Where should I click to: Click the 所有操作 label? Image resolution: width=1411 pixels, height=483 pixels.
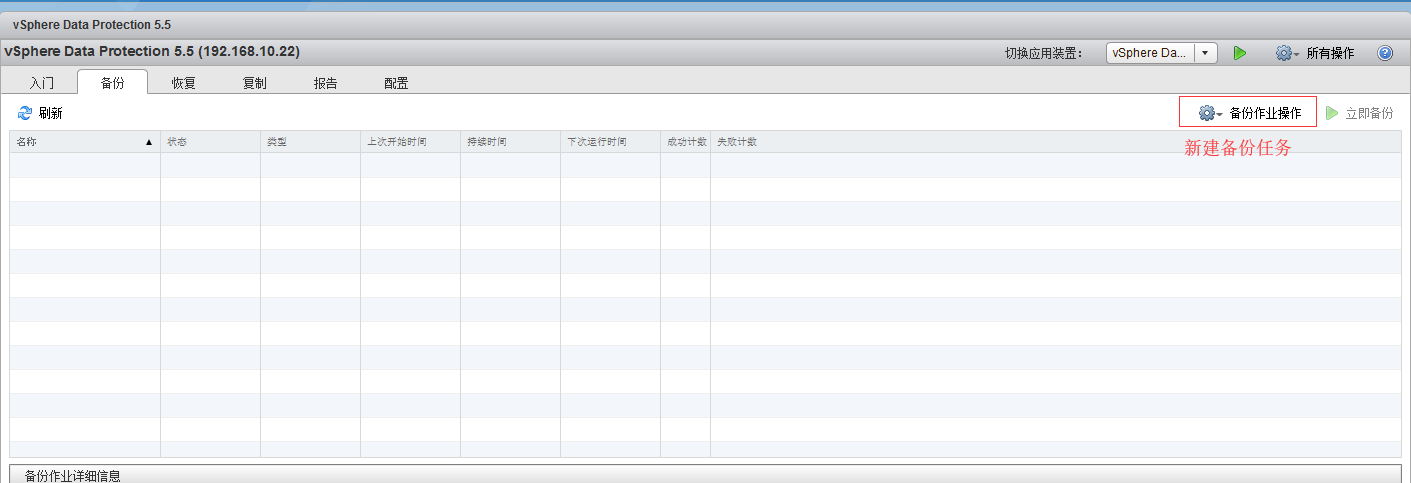coord(1330,53)
